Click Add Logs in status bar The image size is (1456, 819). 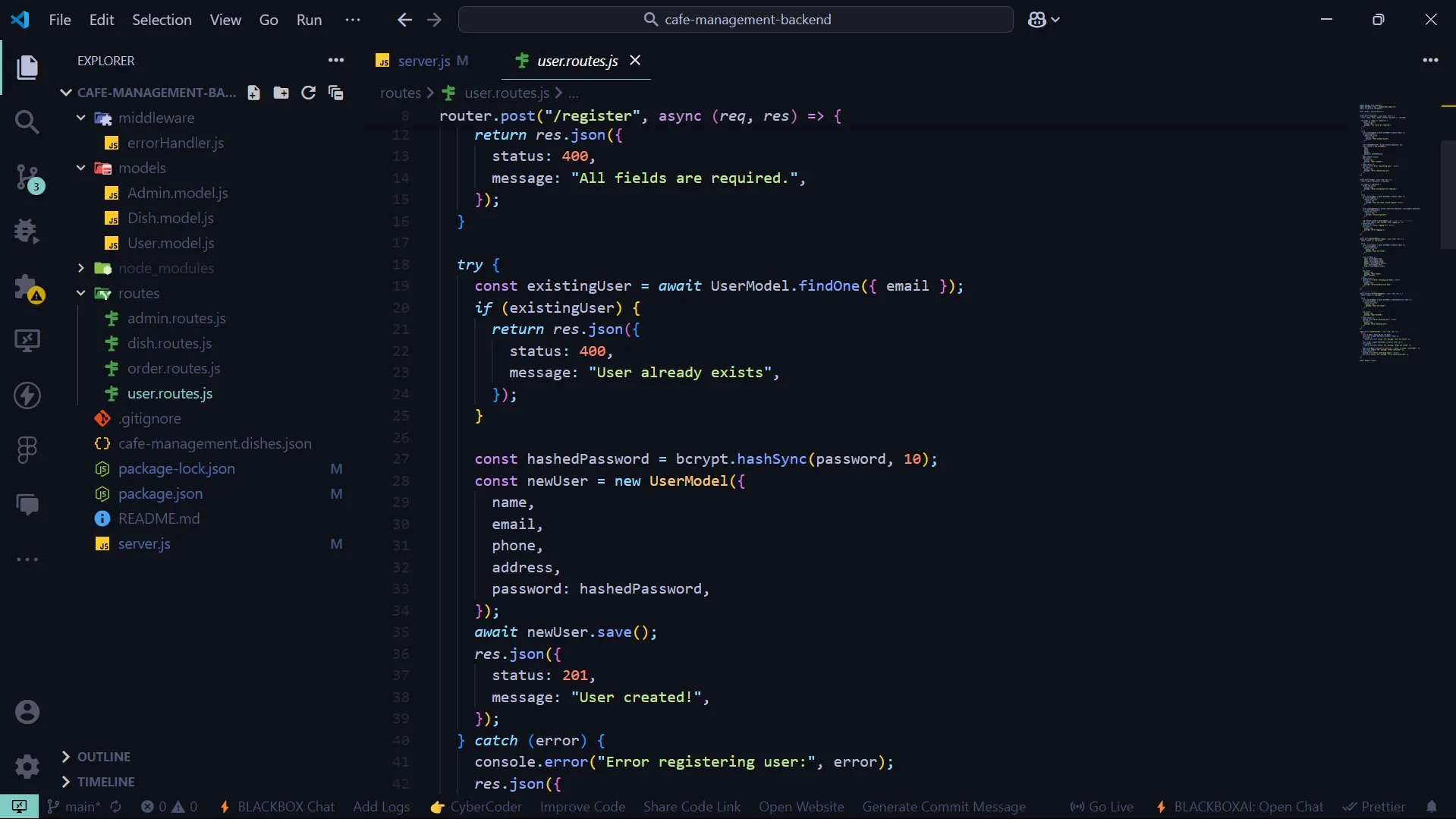382,807
